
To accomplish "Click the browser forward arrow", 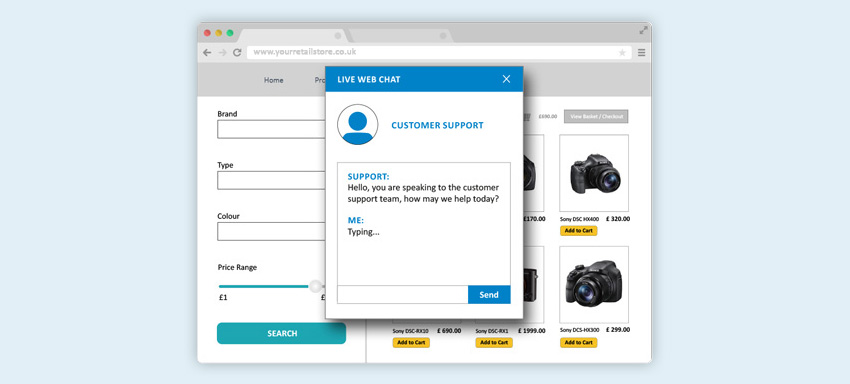I will tap(222, 53).
